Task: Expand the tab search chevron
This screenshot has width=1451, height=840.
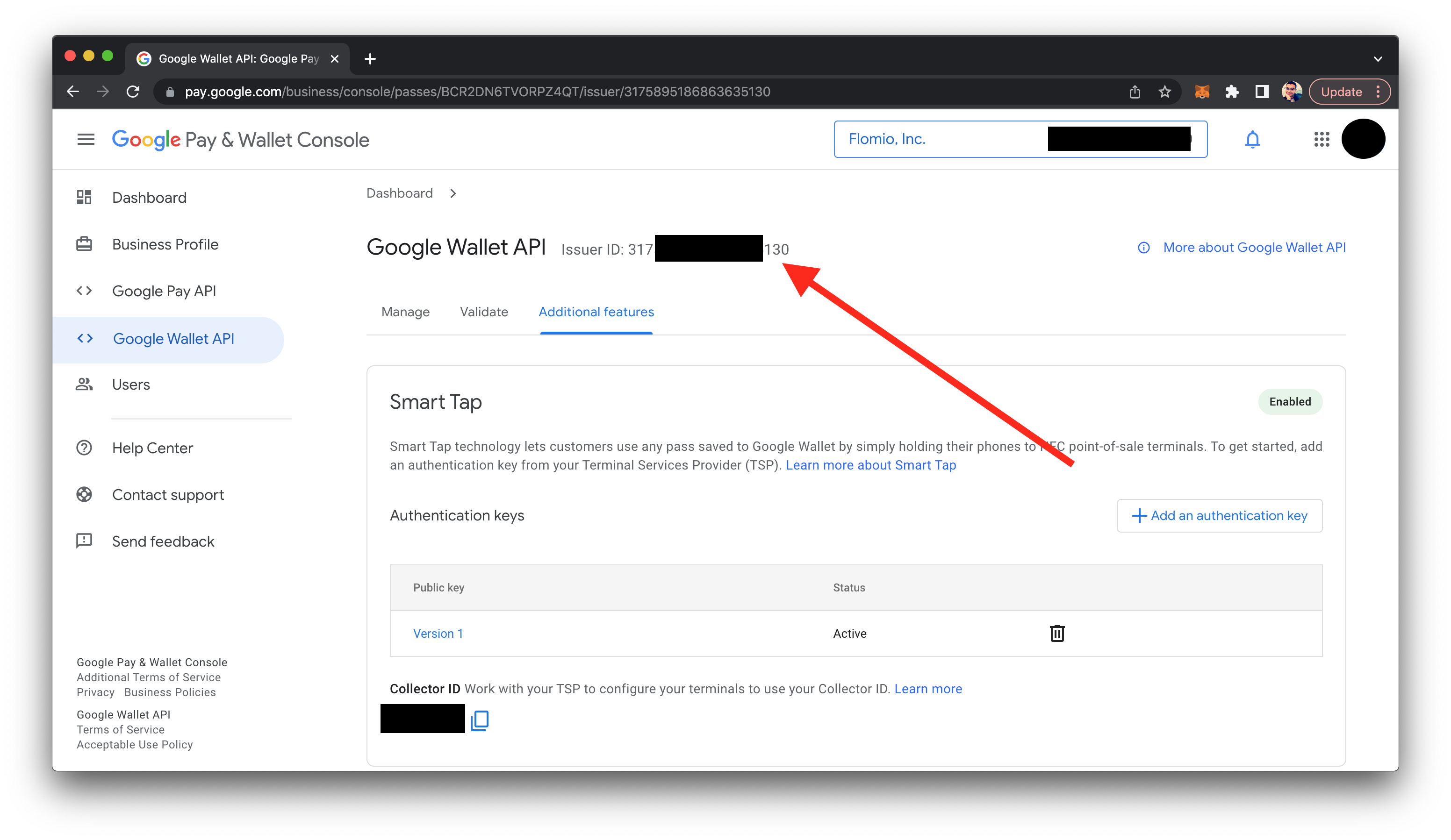Action: click(1377, 59)
